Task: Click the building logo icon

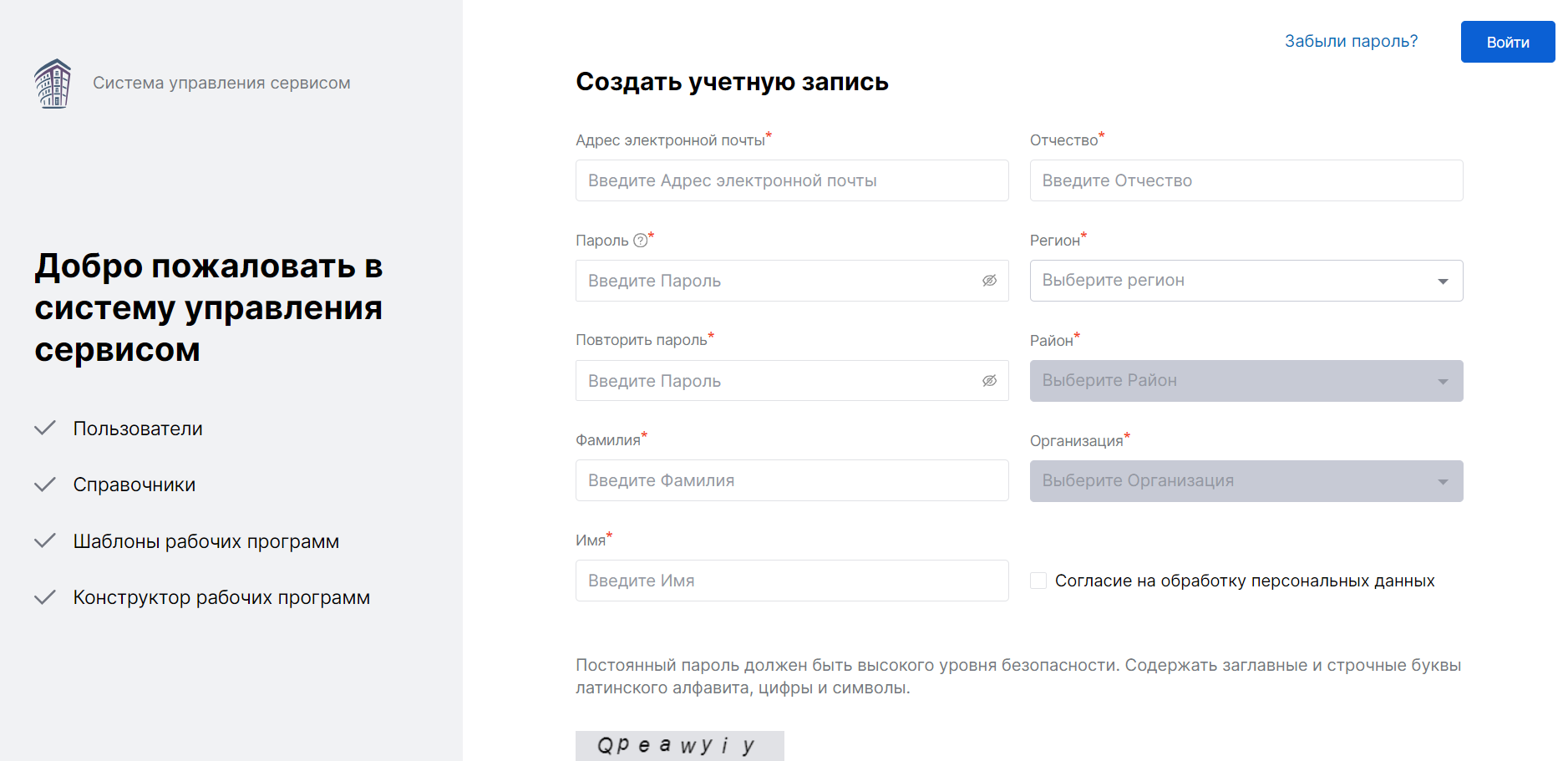Action: coord(53,84)
